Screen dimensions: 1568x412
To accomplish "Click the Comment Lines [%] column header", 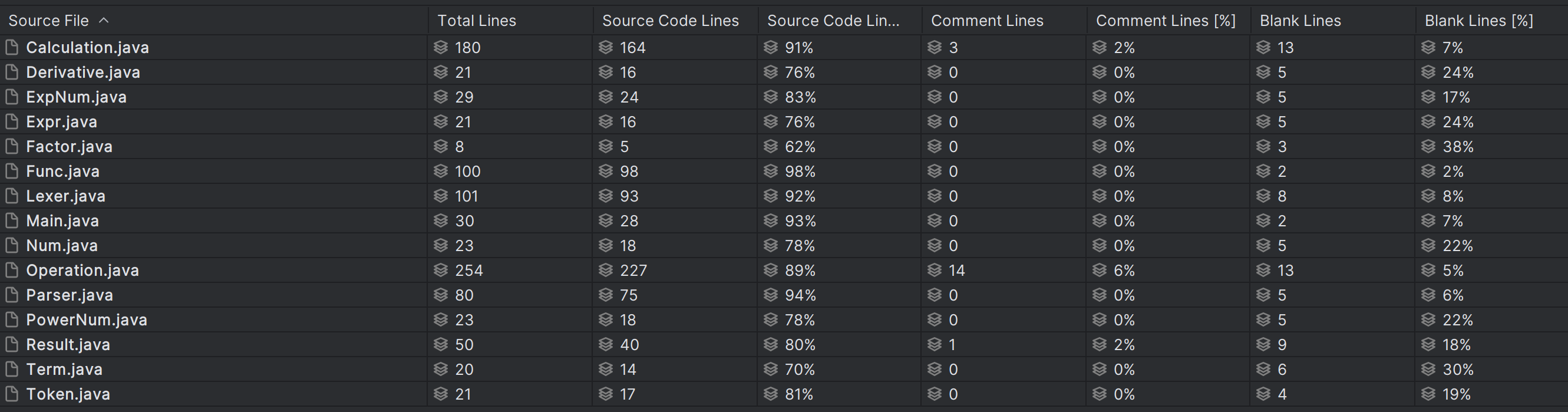I will [1166, 21].
